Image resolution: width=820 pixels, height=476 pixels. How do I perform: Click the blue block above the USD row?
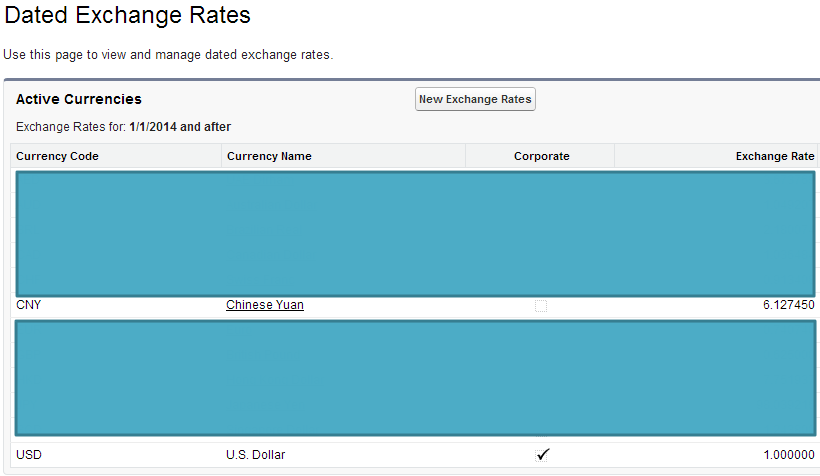point(415,378)
